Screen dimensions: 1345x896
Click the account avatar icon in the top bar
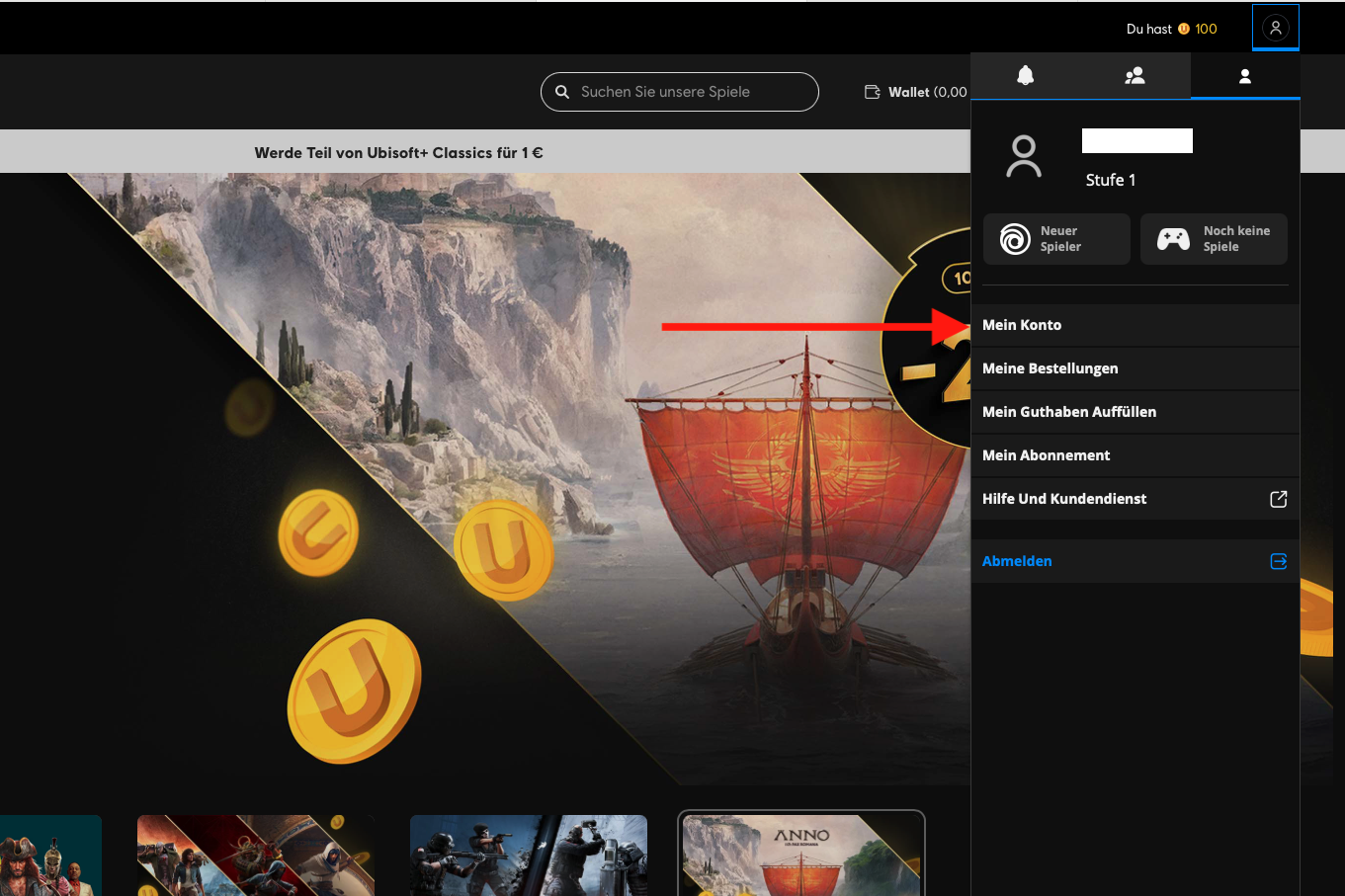click(1276, 28)
